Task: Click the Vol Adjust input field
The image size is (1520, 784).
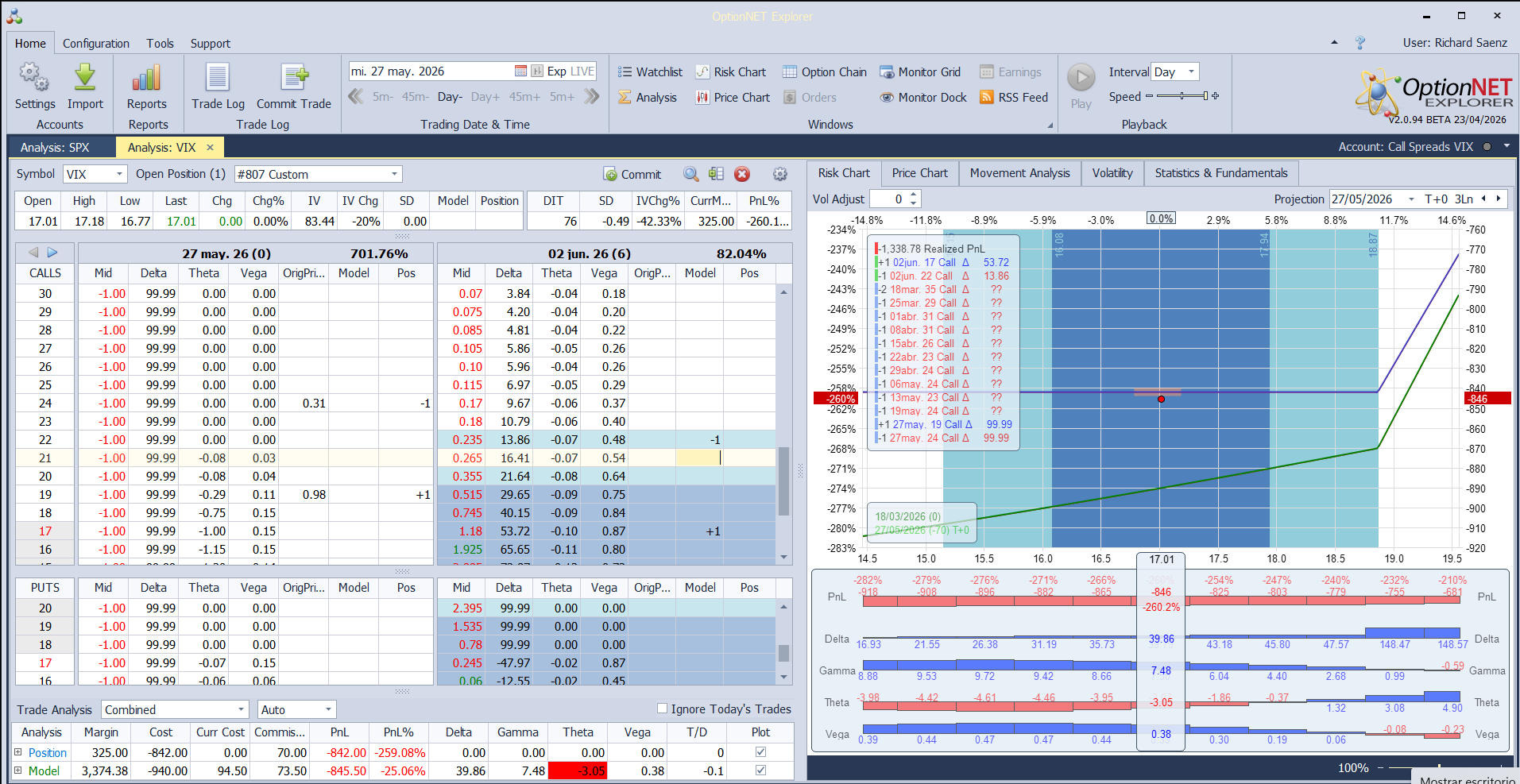Action: coord(889,199)
